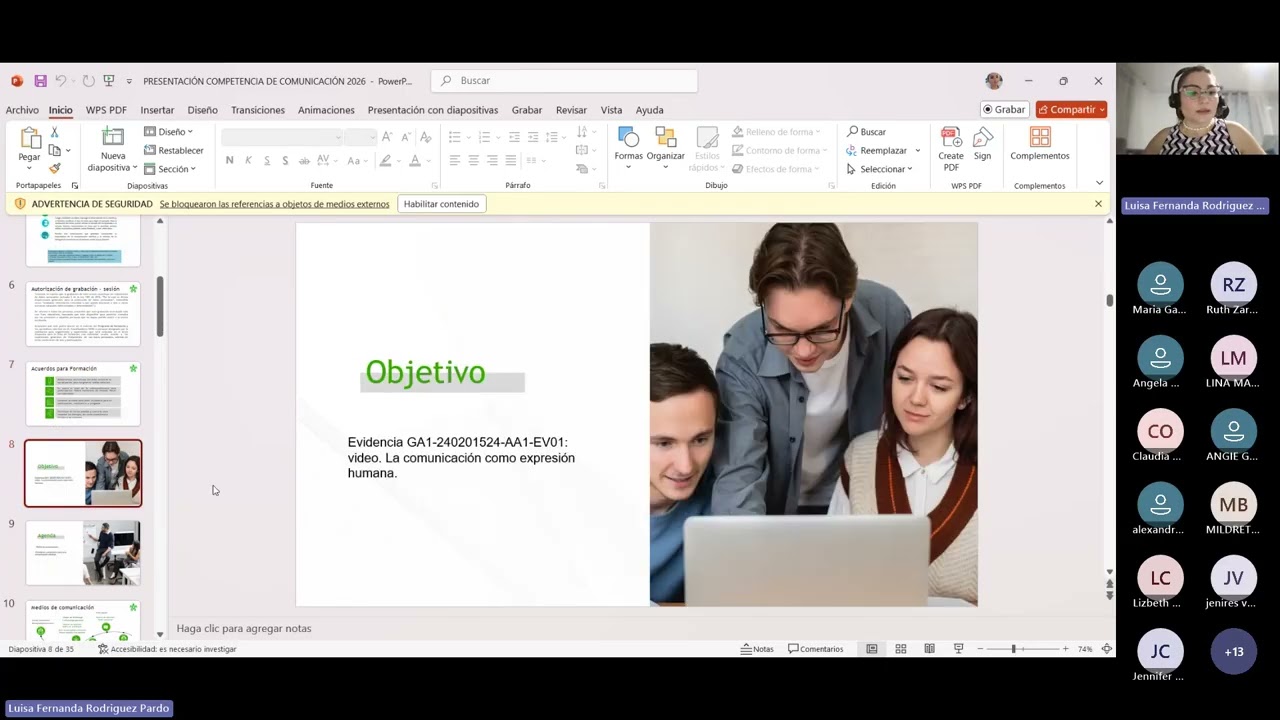Open the Archivo menu
Viewport: 1280px width, 720px height.
22,110
